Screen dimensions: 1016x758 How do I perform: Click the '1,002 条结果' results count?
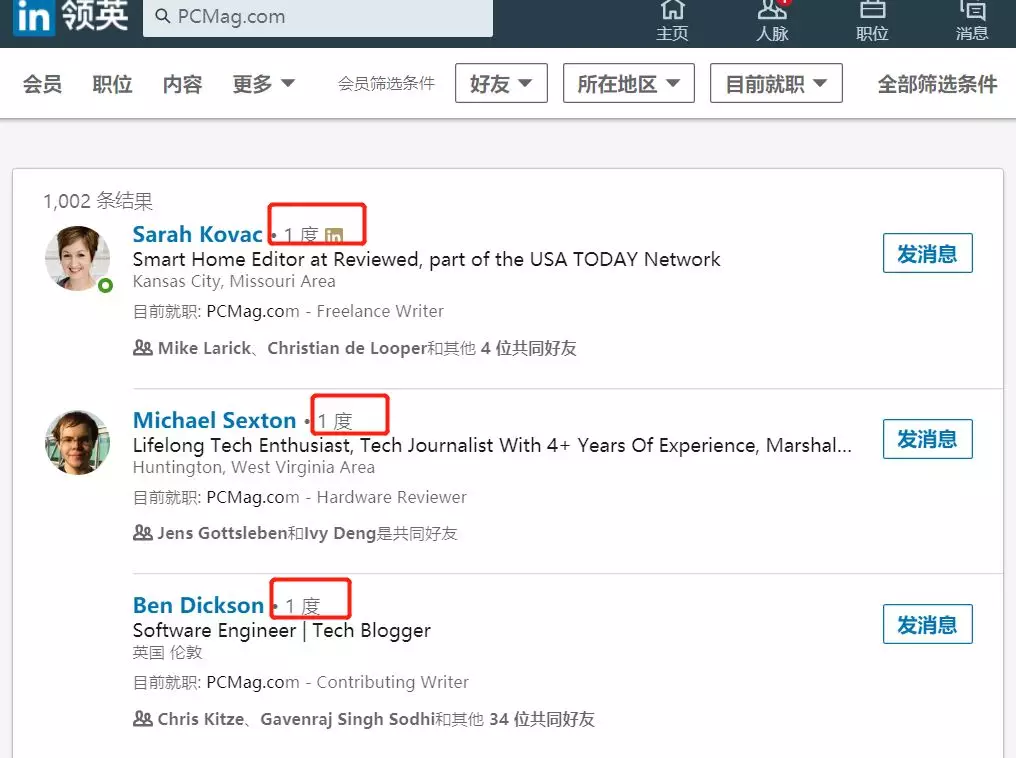point(98,201)
